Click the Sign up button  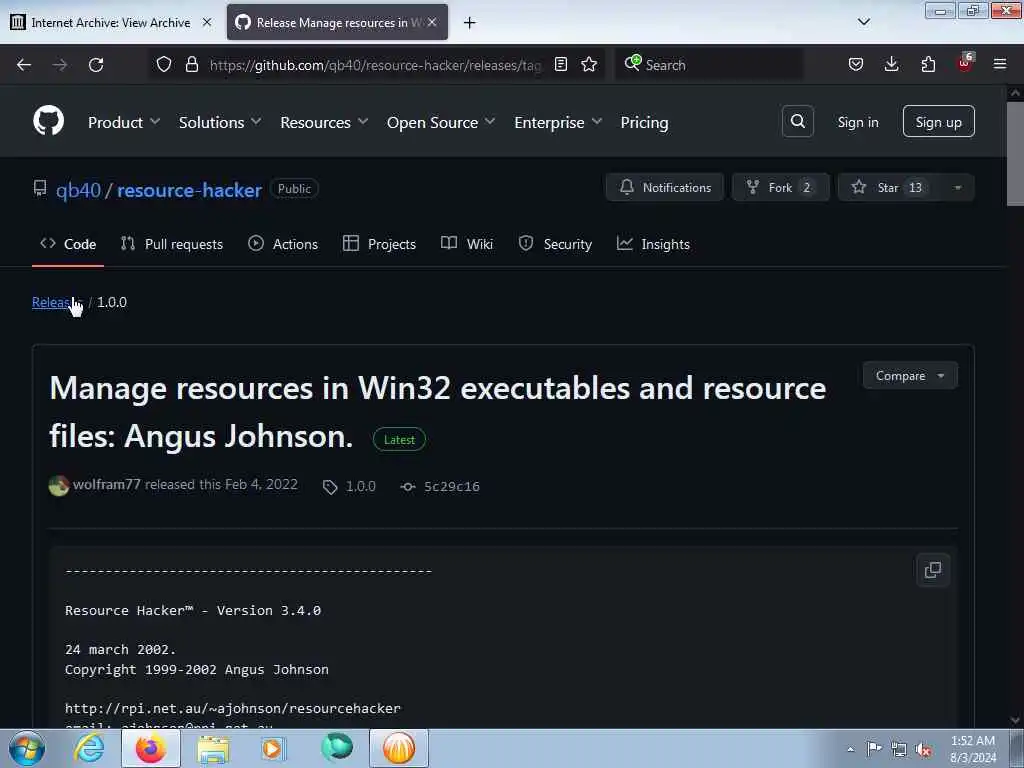coord(938,121)
